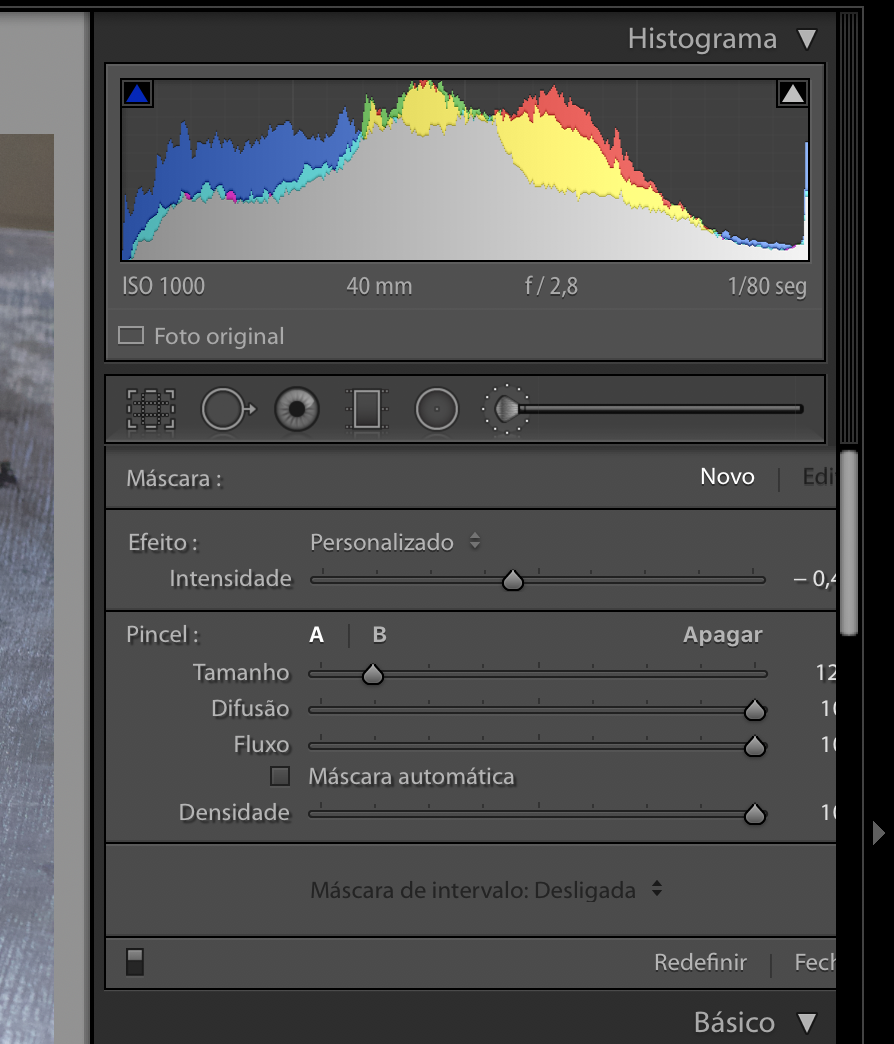
Task: Select the Radial Filter tool
Action: click(436, 409)
